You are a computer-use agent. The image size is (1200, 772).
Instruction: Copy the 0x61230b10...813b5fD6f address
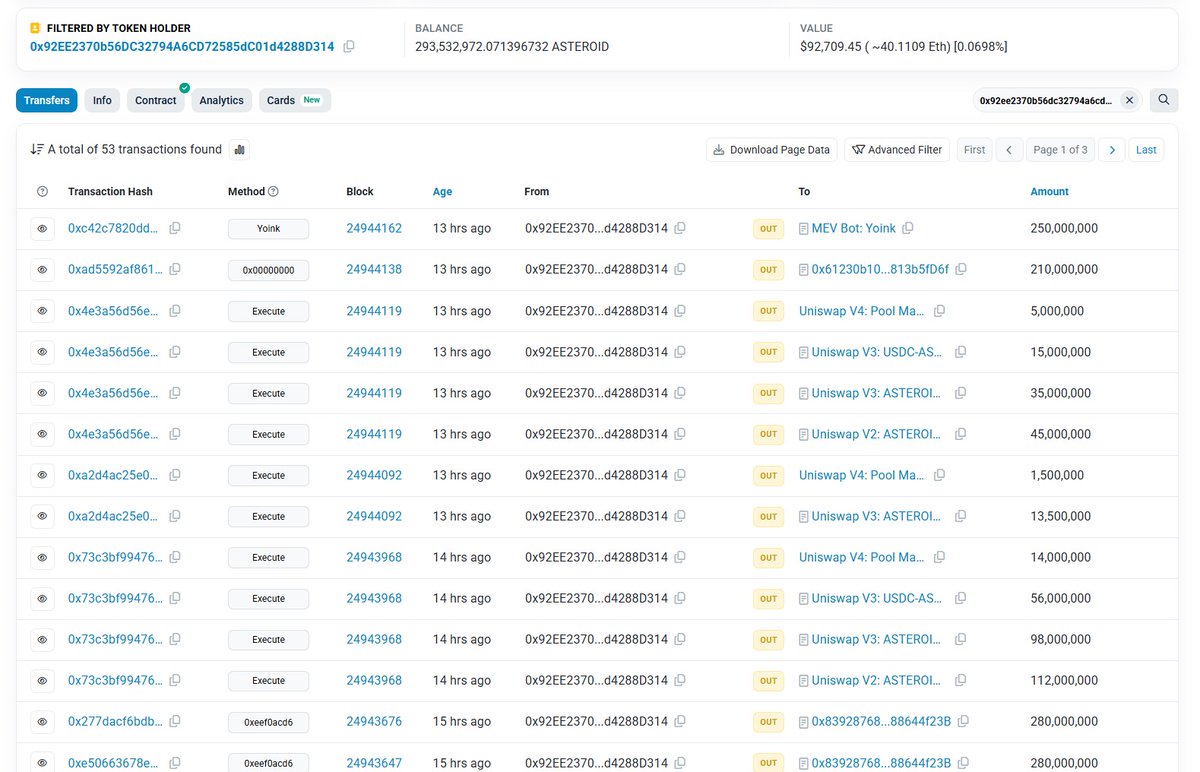(x=961, y=270)
